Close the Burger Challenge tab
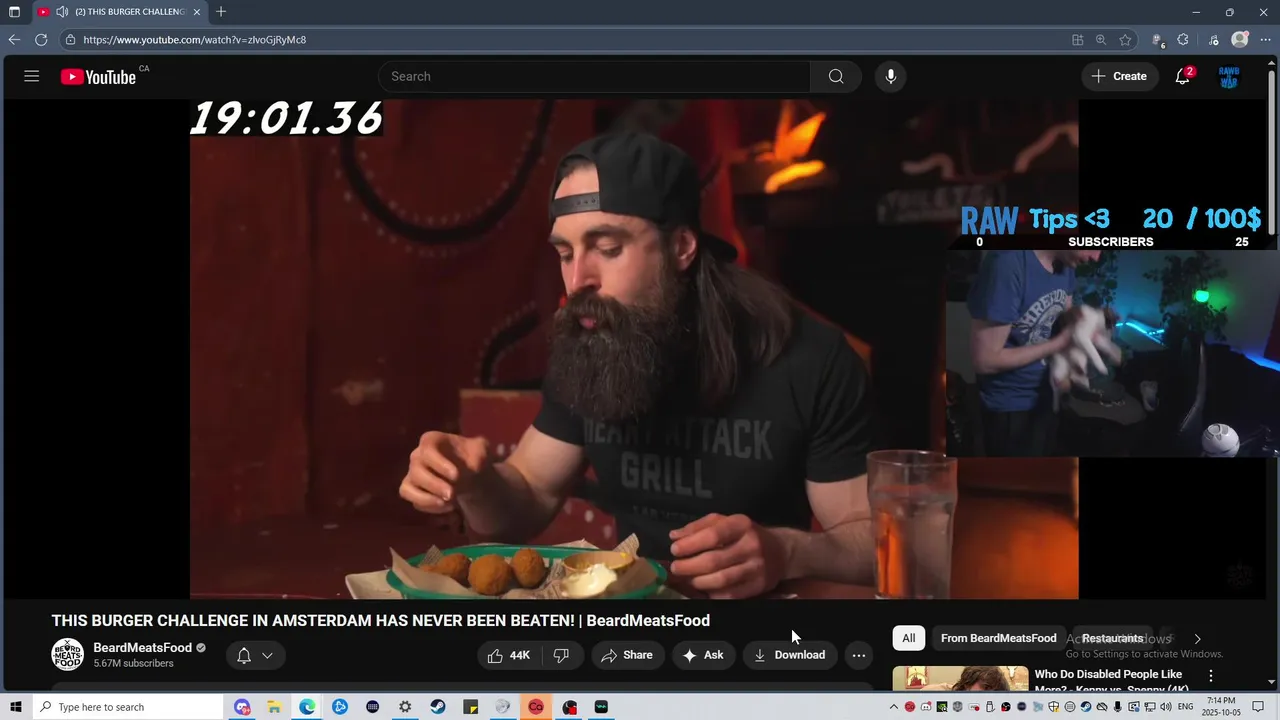This screenshot has width=1280, height=720. [x=197, y=12]
